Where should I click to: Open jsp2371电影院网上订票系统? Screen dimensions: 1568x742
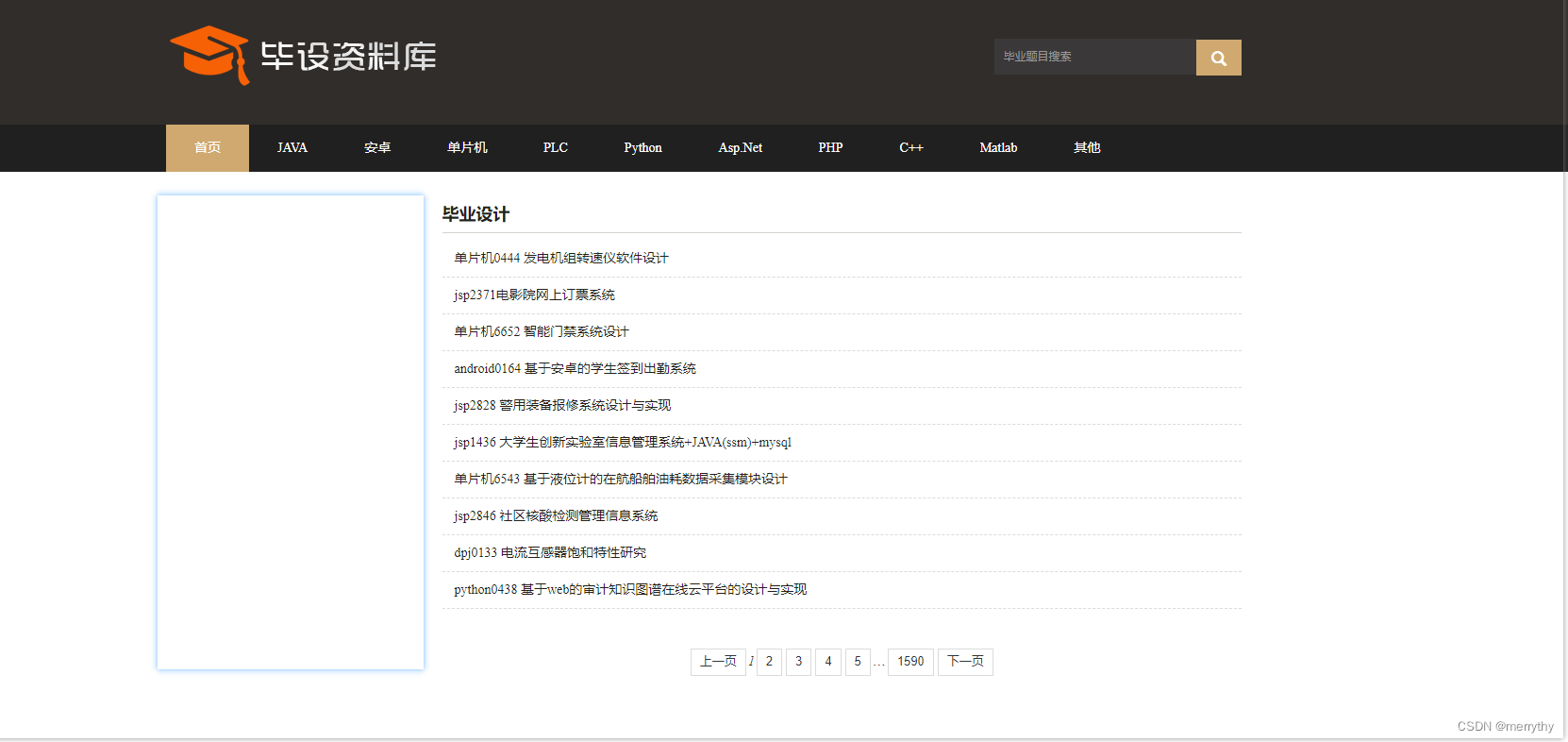click(534, 295)
